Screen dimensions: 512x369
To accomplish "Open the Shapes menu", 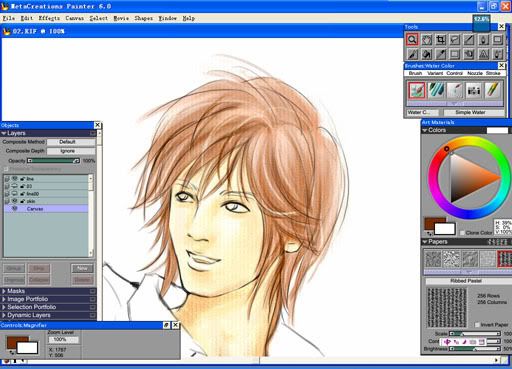I will pos(144,18).
